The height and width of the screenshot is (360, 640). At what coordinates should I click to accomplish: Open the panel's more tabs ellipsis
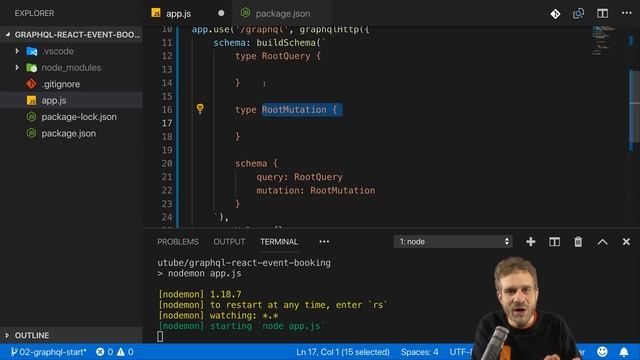[x=324, y=242]
